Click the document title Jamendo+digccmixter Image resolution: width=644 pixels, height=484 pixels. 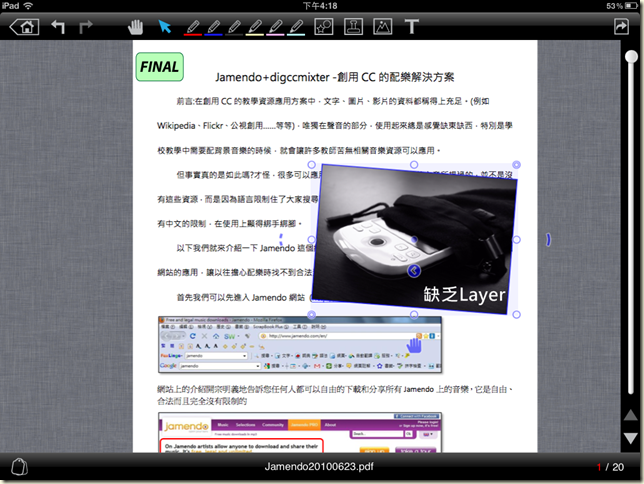(335, 77)
